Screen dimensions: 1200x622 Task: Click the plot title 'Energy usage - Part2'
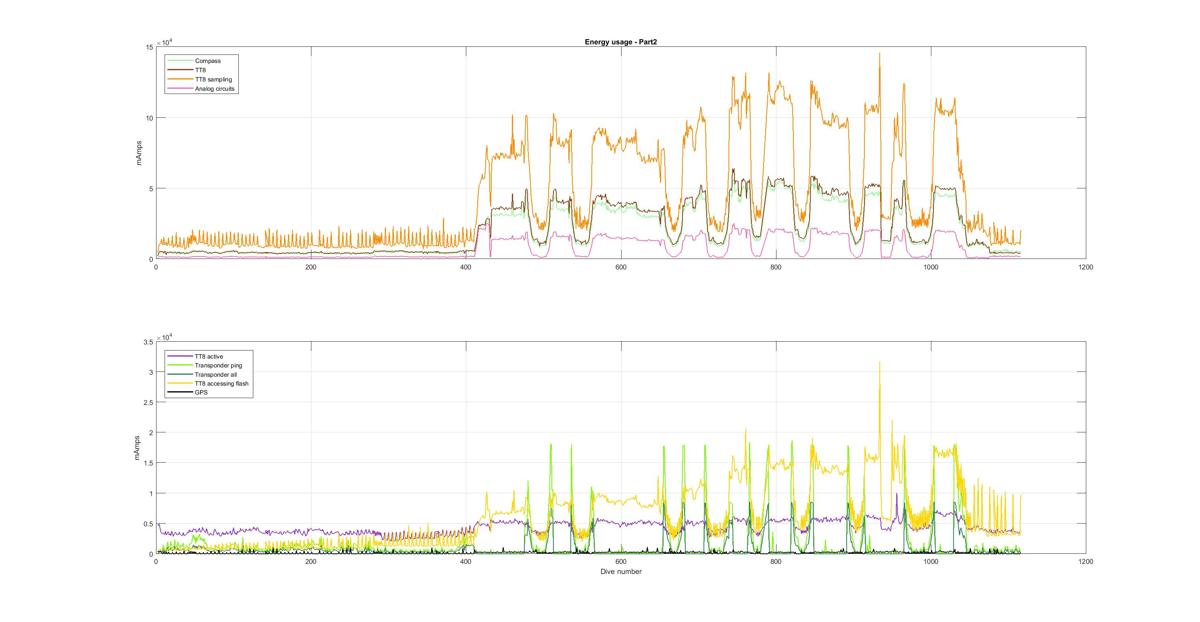[620, 42]
